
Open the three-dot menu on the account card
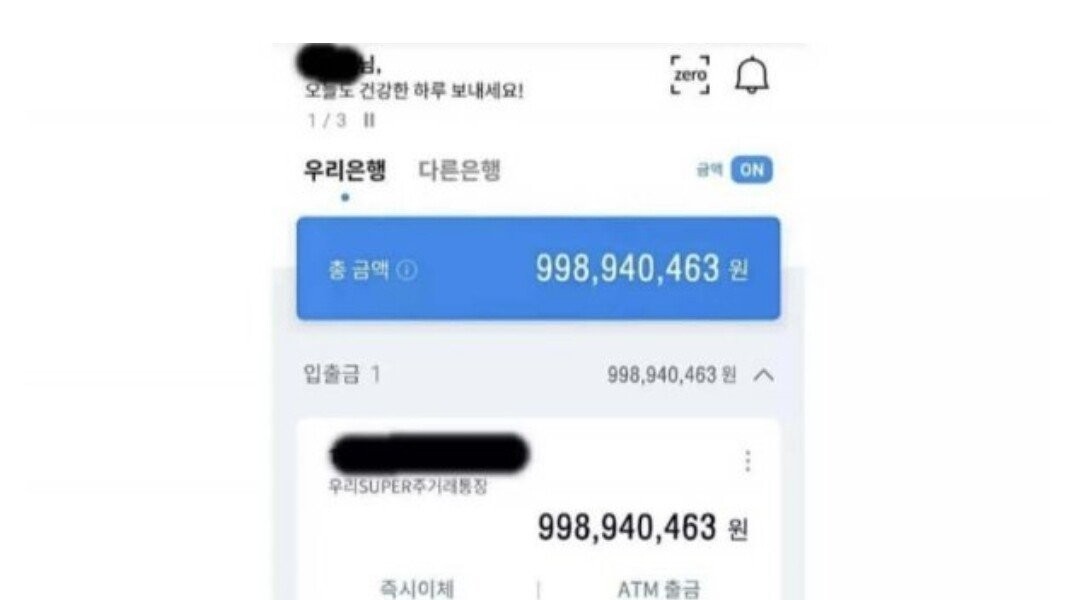[x=747, y=461]
